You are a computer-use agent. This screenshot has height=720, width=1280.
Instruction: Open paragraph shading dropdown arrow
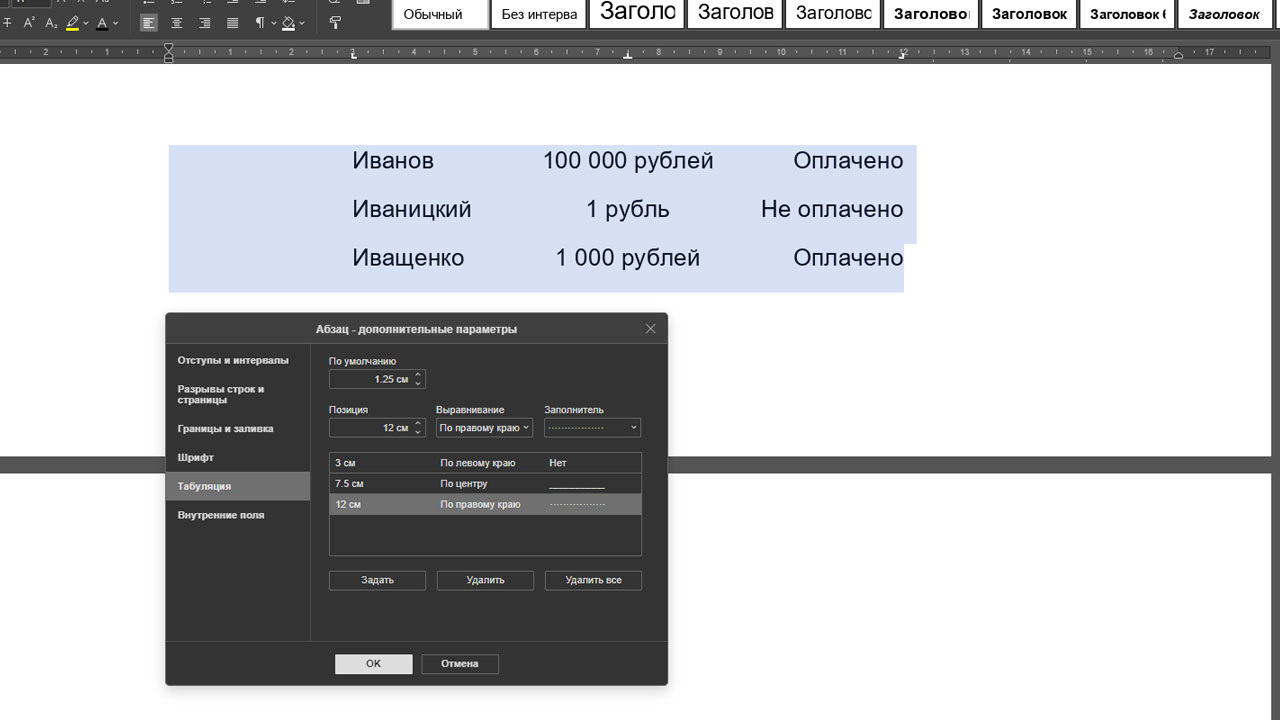[x=302, y=23]
